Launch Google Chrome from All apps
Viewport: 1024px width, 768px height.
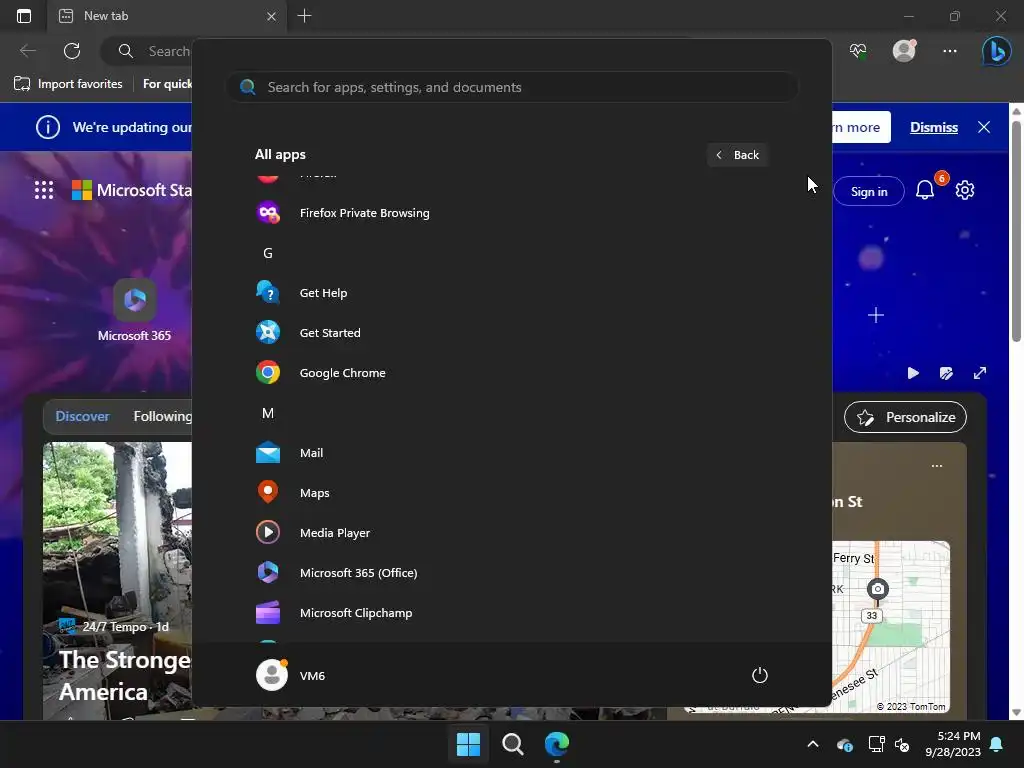coord(511,373)
